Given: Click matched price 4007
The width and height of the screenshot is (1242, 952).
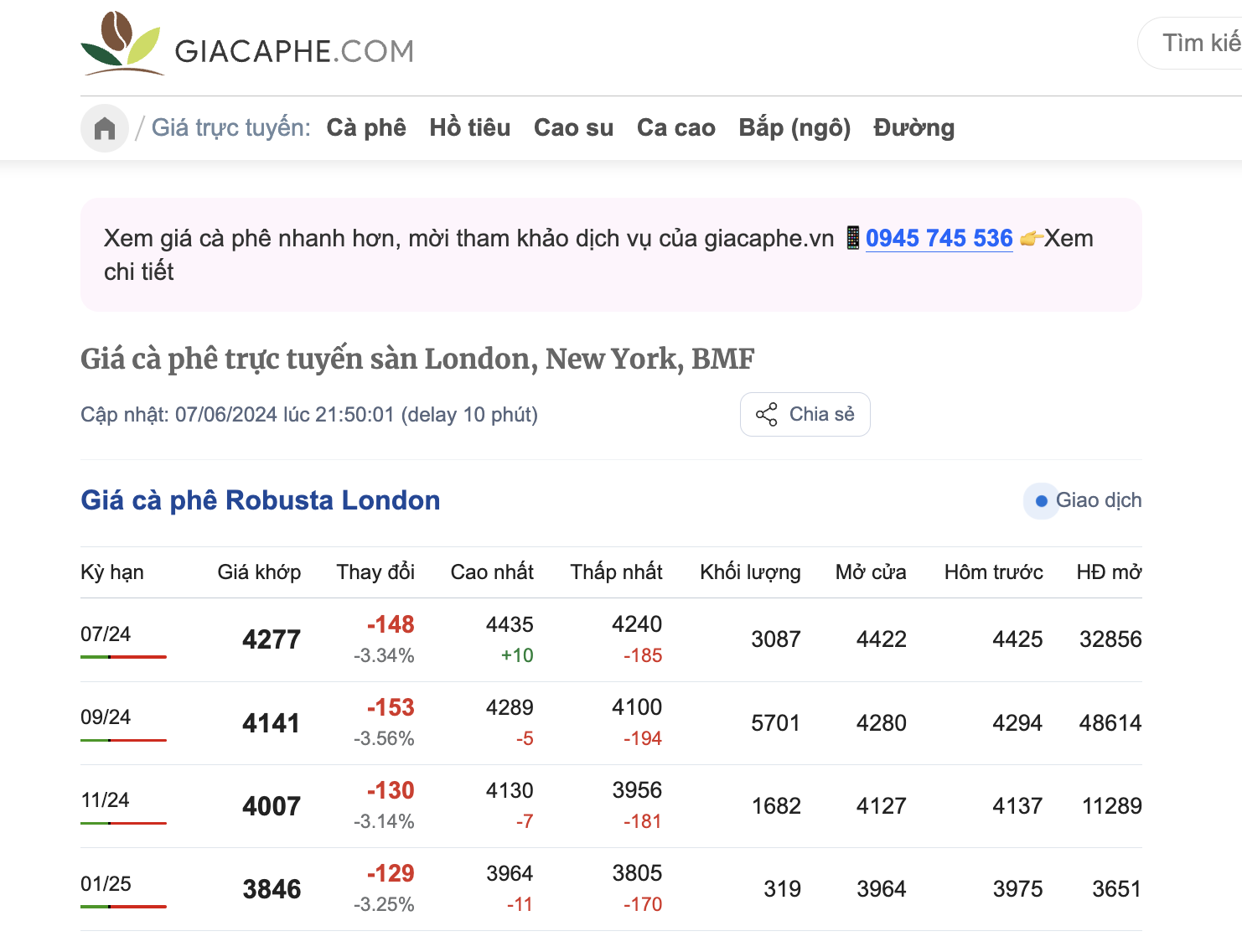Looking at the screenshot, I should [272, 805].
